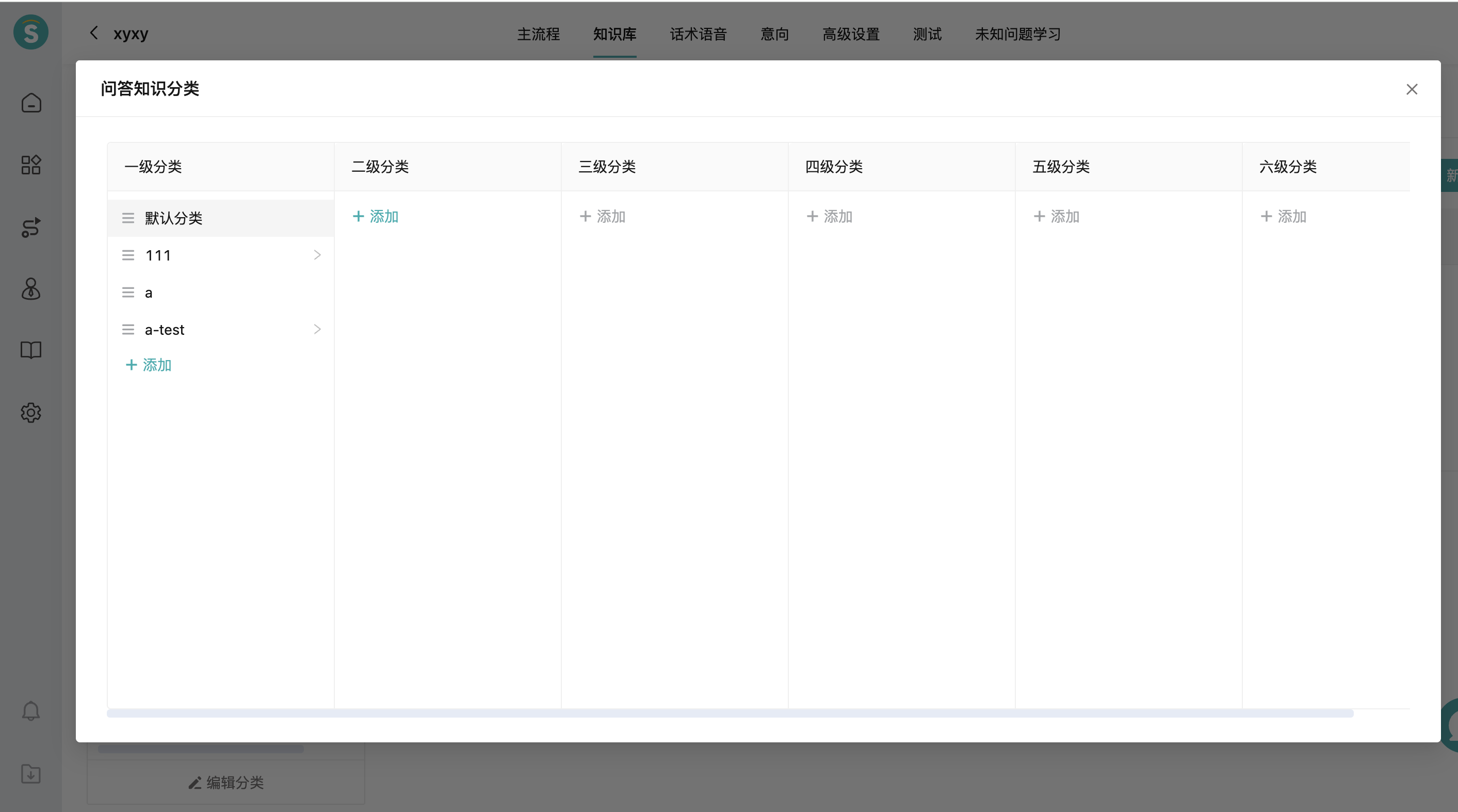Screen dimensions: 1458x812
Task: Grab drag handle of a-test row
Action: pyautogui.click(x=128, y=329)
